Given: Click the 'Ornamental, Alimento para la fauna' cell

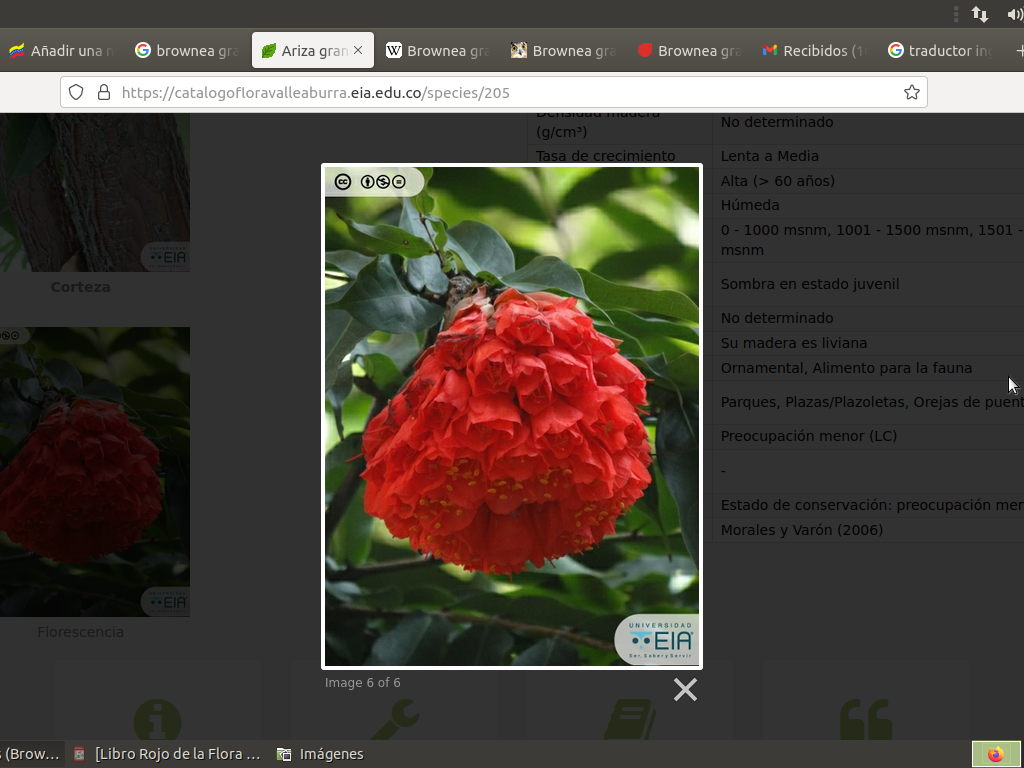Looking at the screenshot, I should pyautogui.click(x=846, y=368).
